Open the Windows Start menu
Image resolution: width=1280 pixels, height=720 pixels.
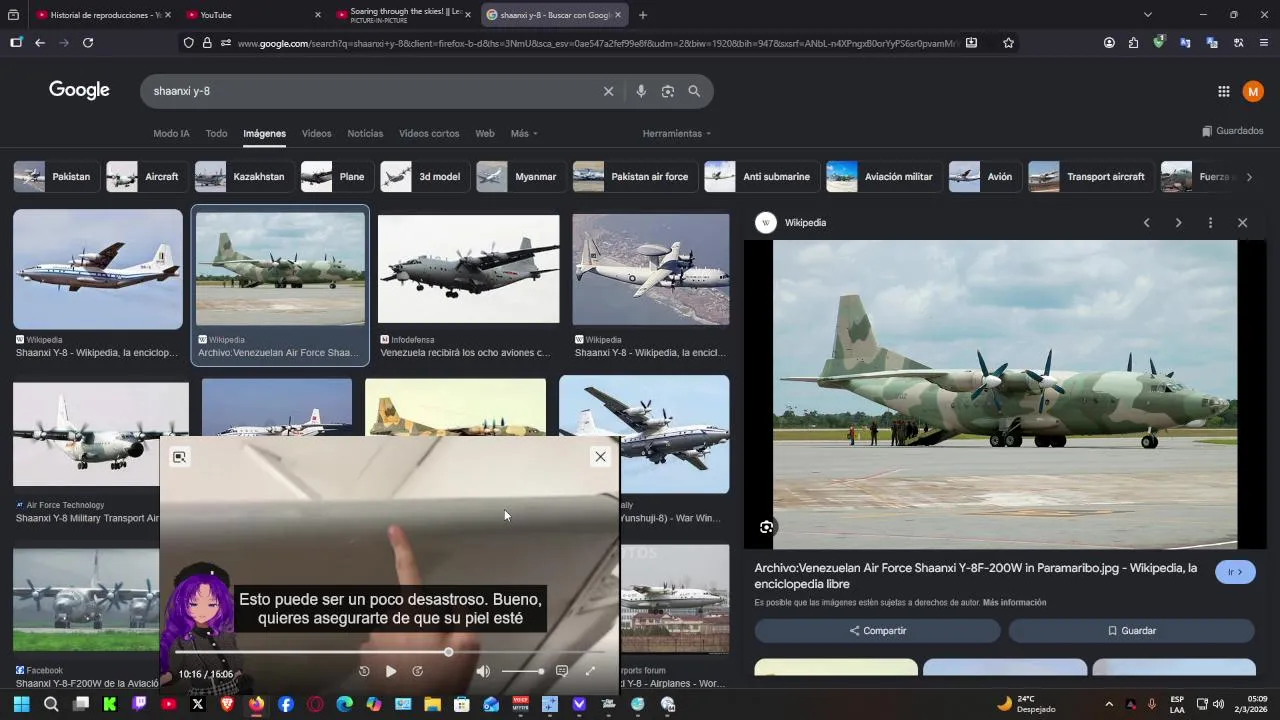coord(21,704)
